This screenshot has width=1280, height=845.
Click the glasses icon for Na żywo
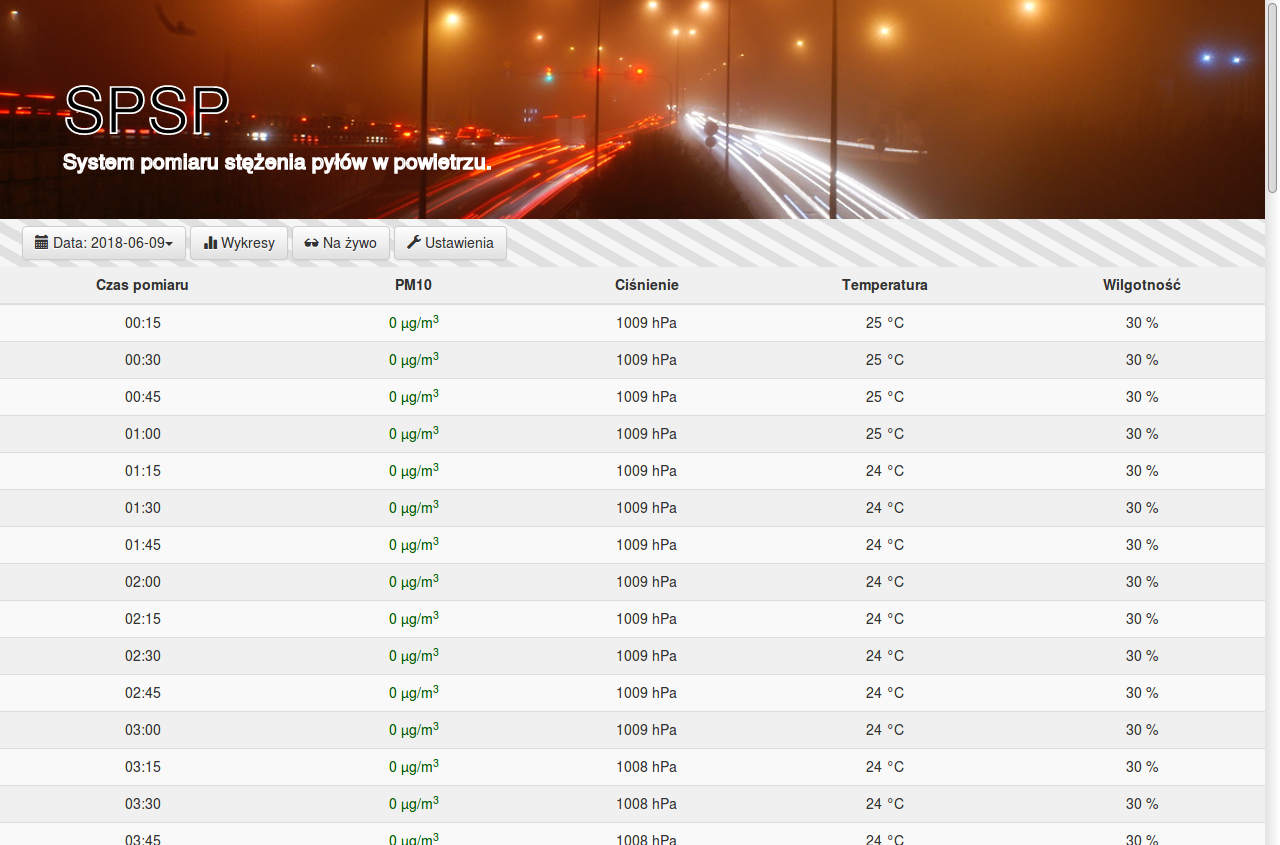click(311, 243)
